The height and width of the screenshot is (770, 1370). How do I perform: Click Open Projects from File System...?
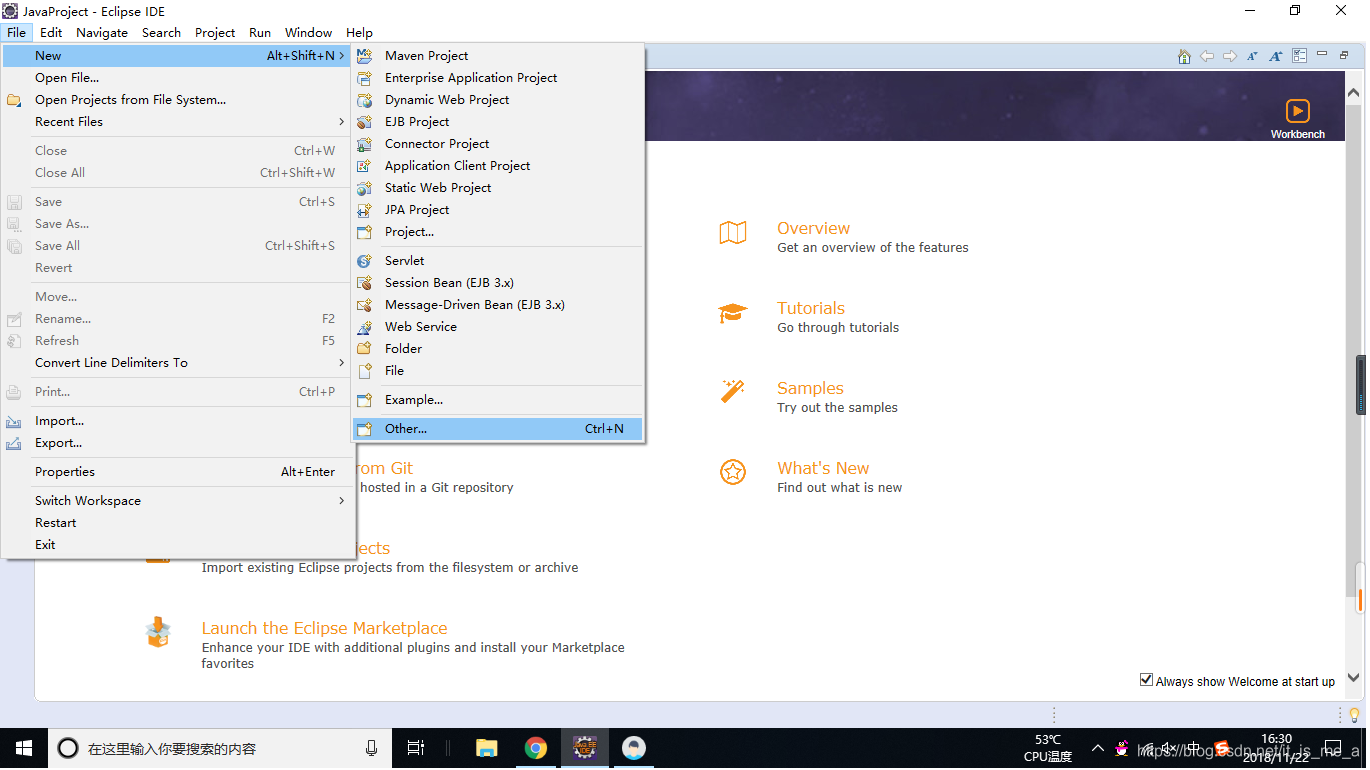(x=176, y=100)
